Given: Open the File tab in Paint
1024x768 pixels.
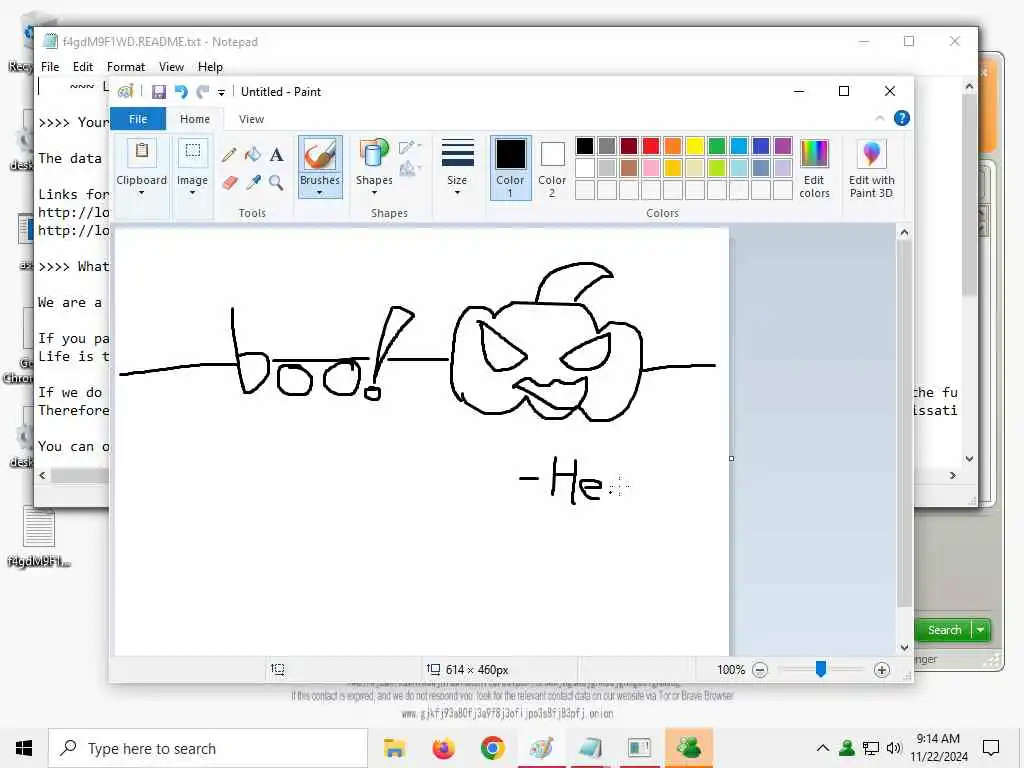Looking at the screenshot, I should click(x=138, y=119).
